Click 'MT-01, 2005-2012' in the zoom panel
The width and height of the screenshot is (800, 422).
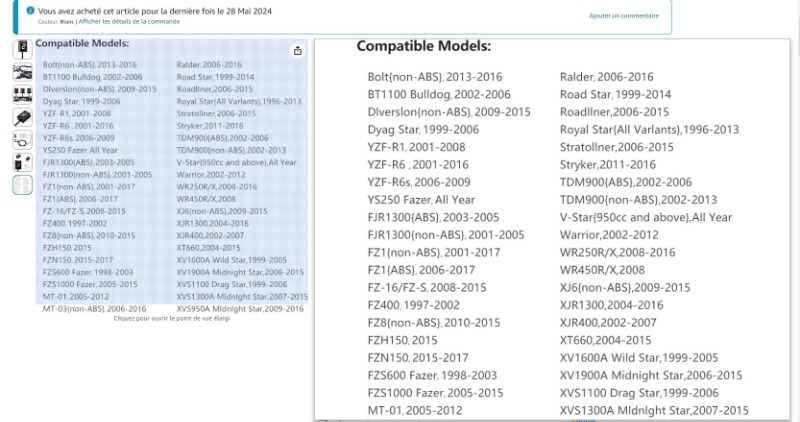point(415,410)
